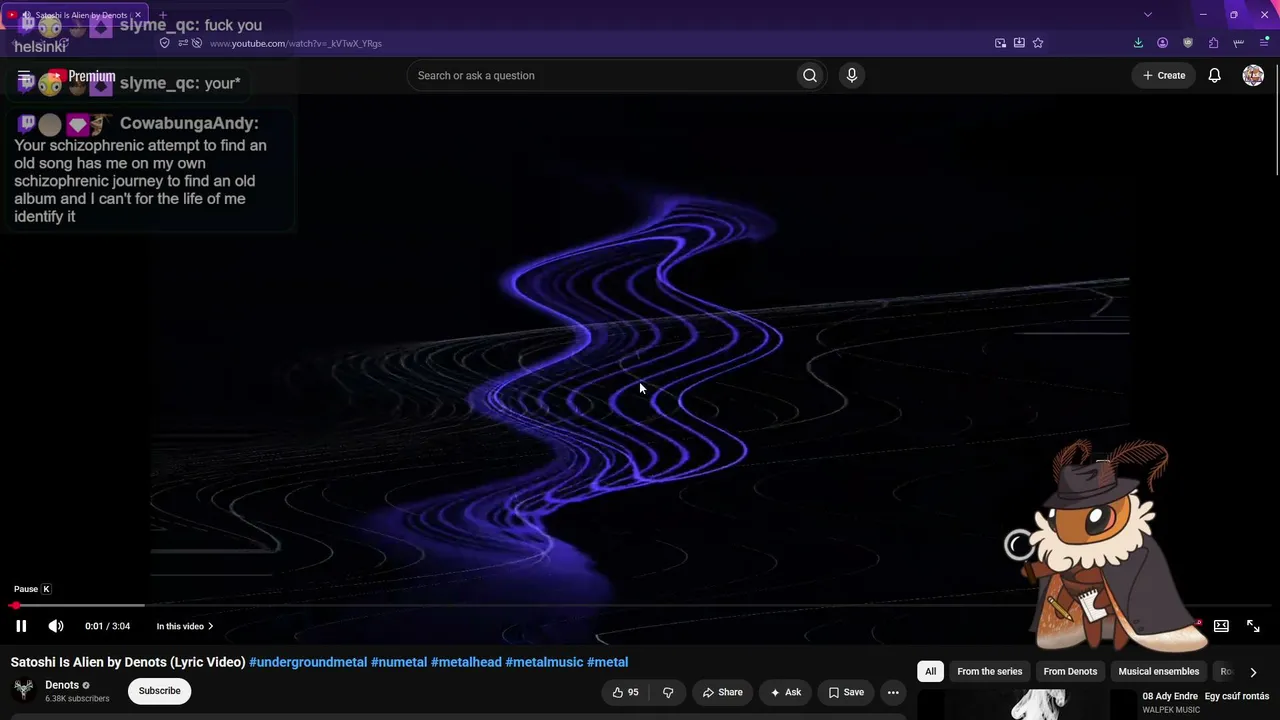Focus the Search or ask a question field
This screenshot has width=1280, height=720.
600,75
